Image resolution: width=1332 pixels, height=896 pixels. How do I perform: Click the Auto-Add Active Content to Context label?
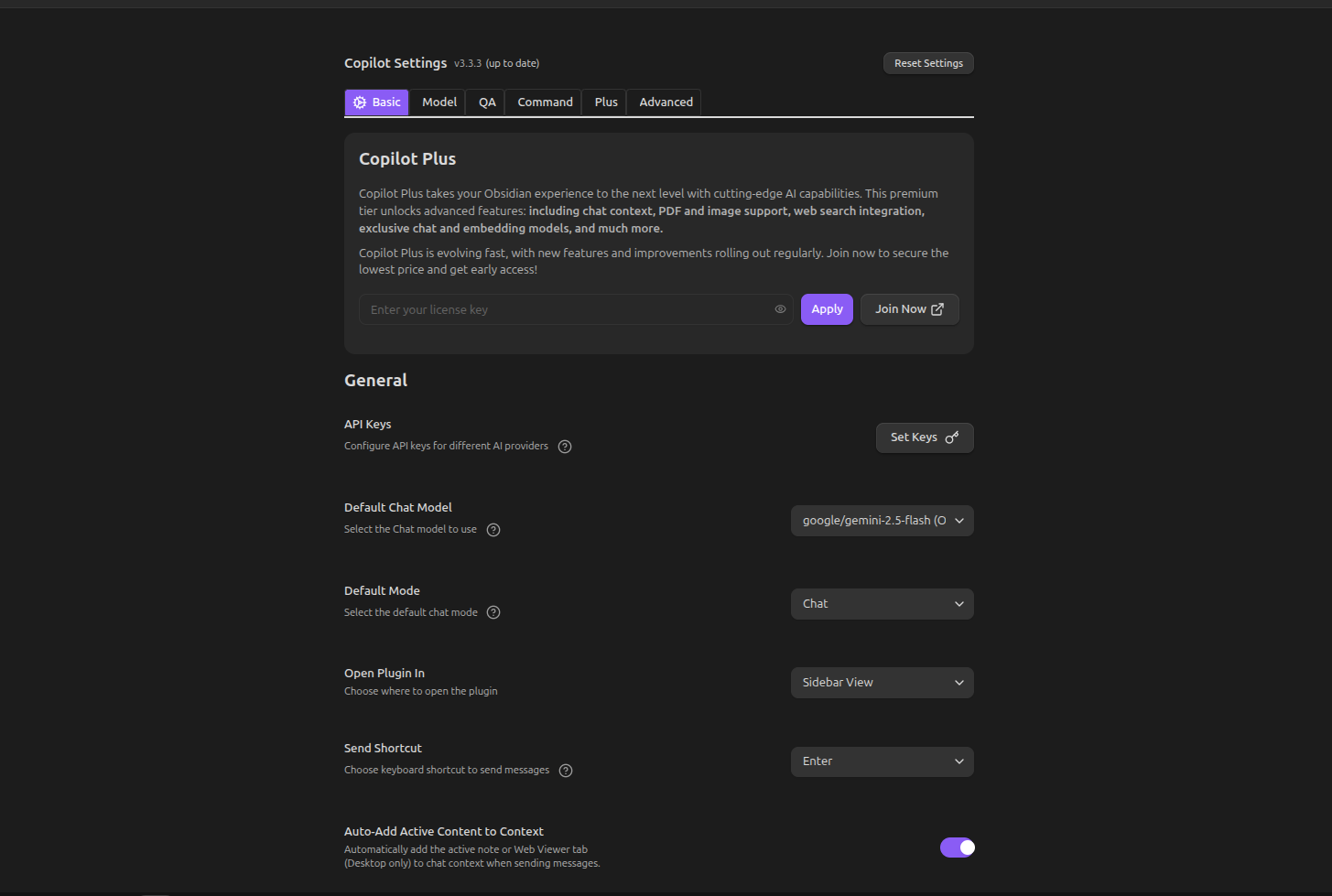[x=444, y=832]
